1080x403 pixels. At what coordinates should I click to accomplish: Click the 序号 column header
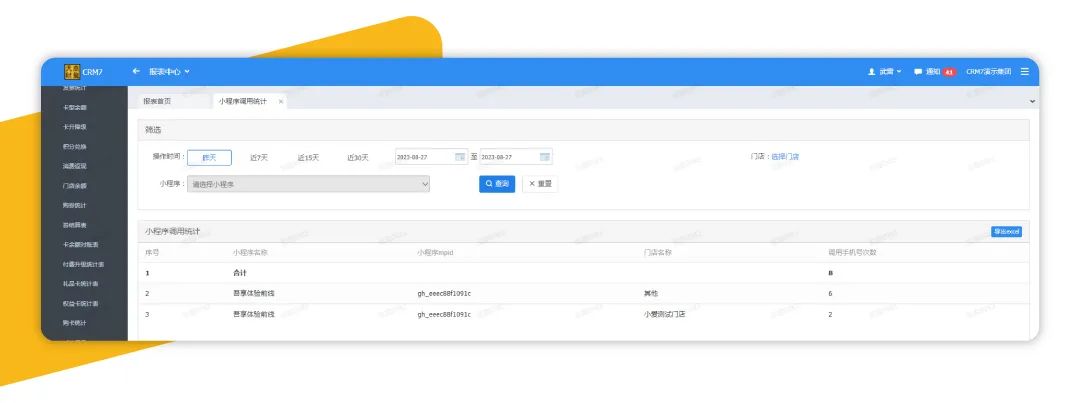152,253
